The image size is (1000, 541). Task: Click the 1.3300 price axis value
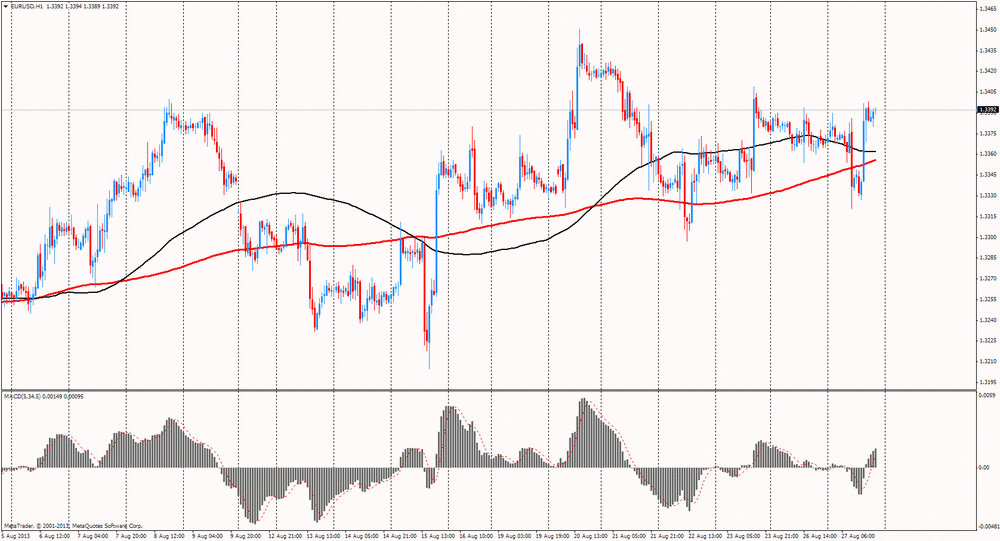[x=989, y=237]
